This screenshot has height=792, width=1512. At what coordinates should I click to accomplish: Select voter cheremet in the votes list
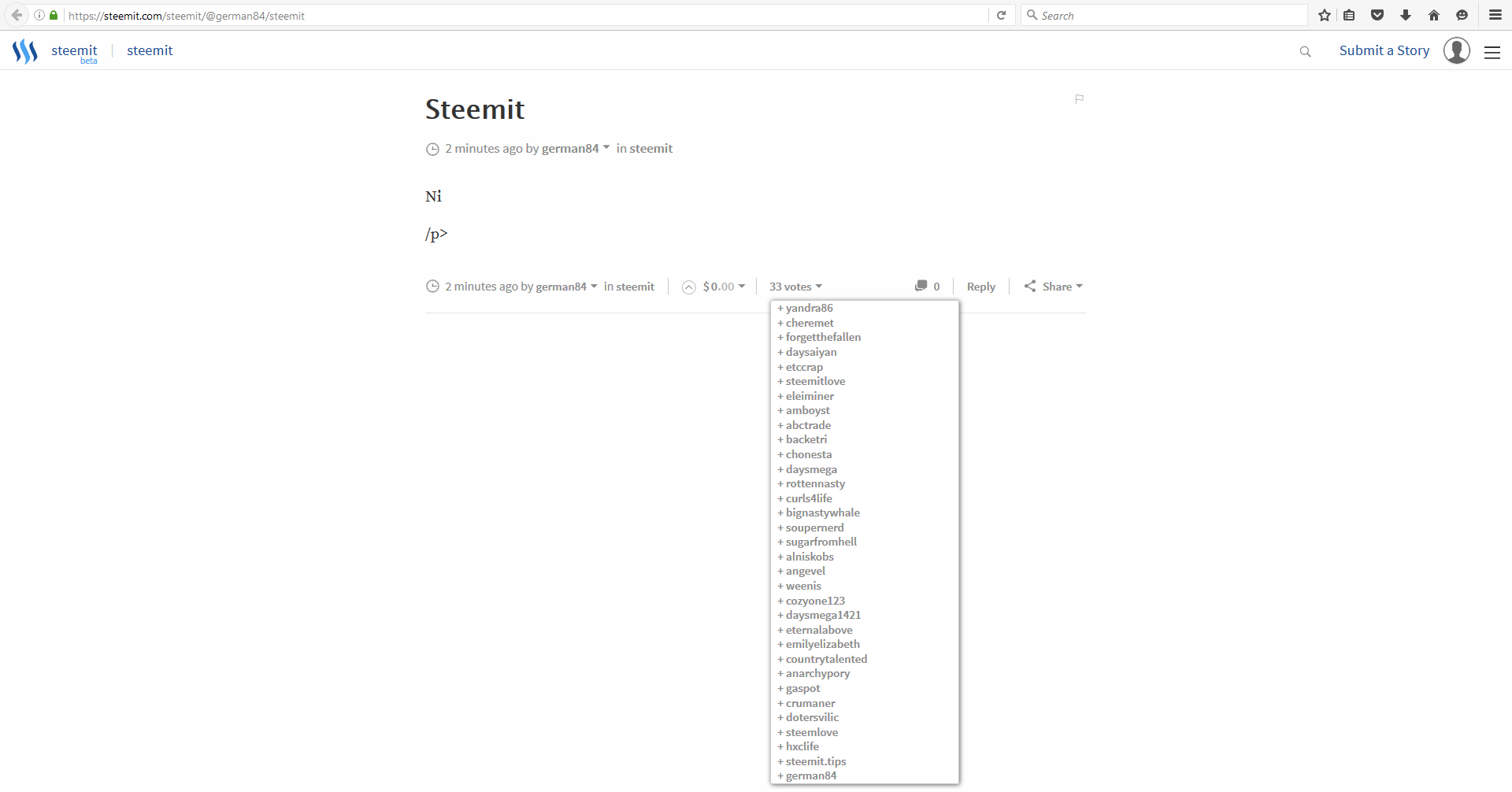(810, 323)
